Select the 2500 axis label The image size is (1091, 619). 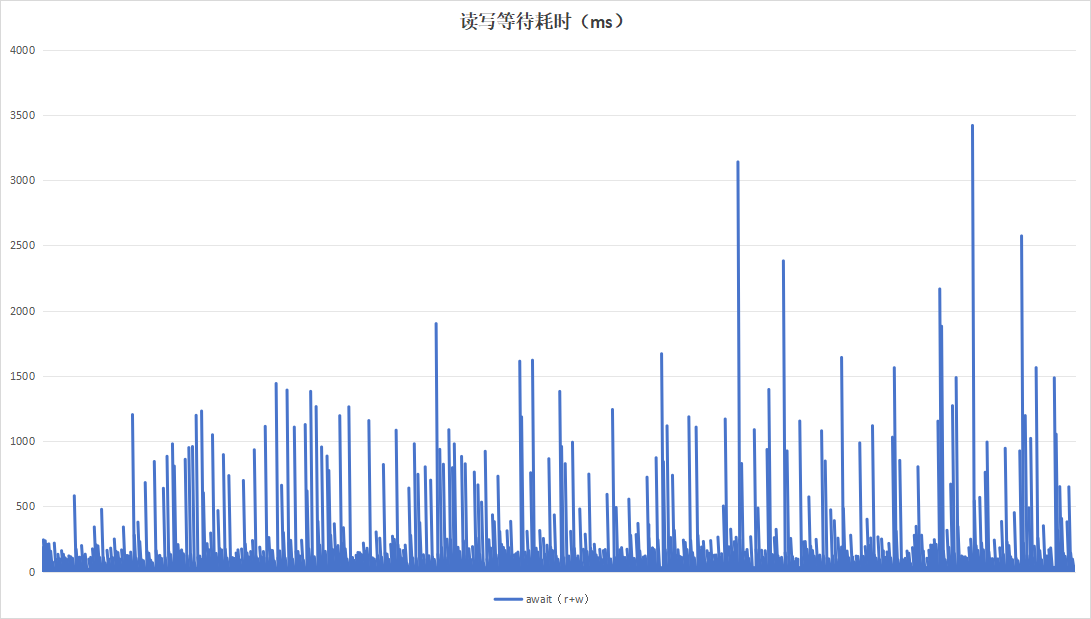[22, 246]
